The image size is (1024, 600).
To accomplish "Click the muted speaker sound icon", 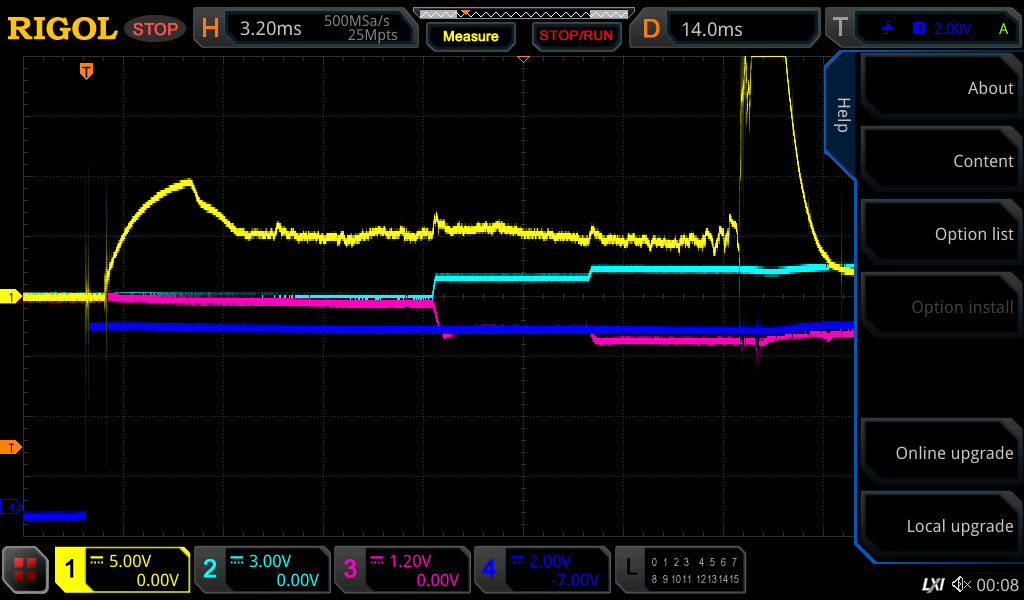I will point(961,584).
